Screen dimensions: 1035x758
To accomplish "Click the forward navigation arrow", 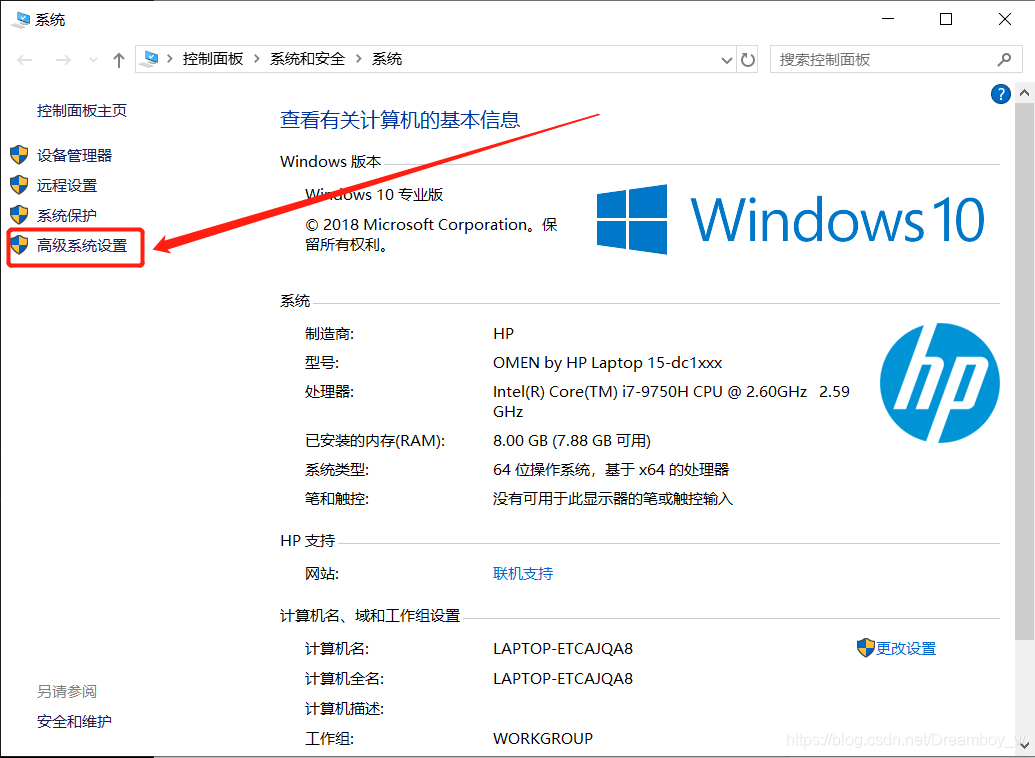I will click(x=63, y=60).
